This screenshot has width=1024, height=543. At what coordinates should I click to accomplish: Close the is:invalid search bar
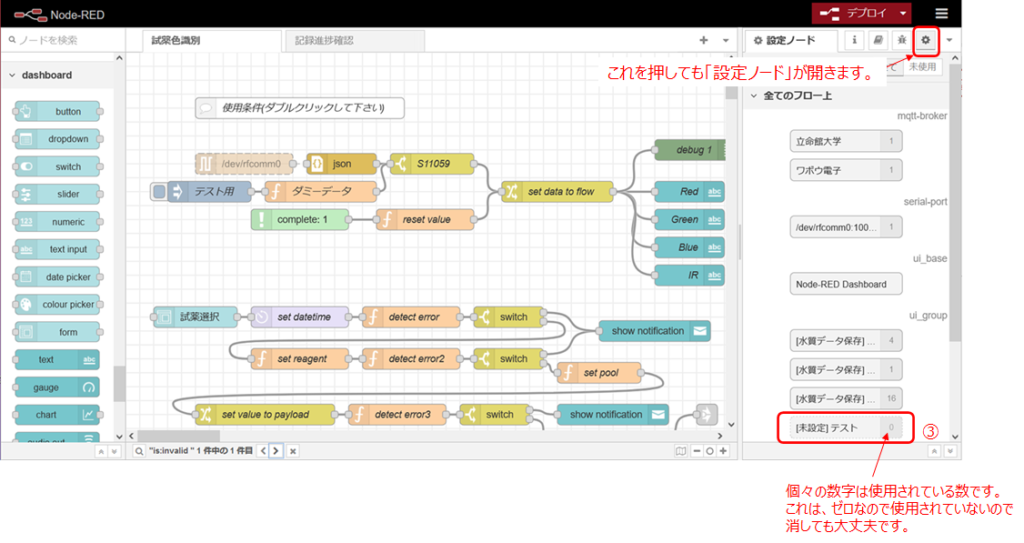click(x=293, y=451)
